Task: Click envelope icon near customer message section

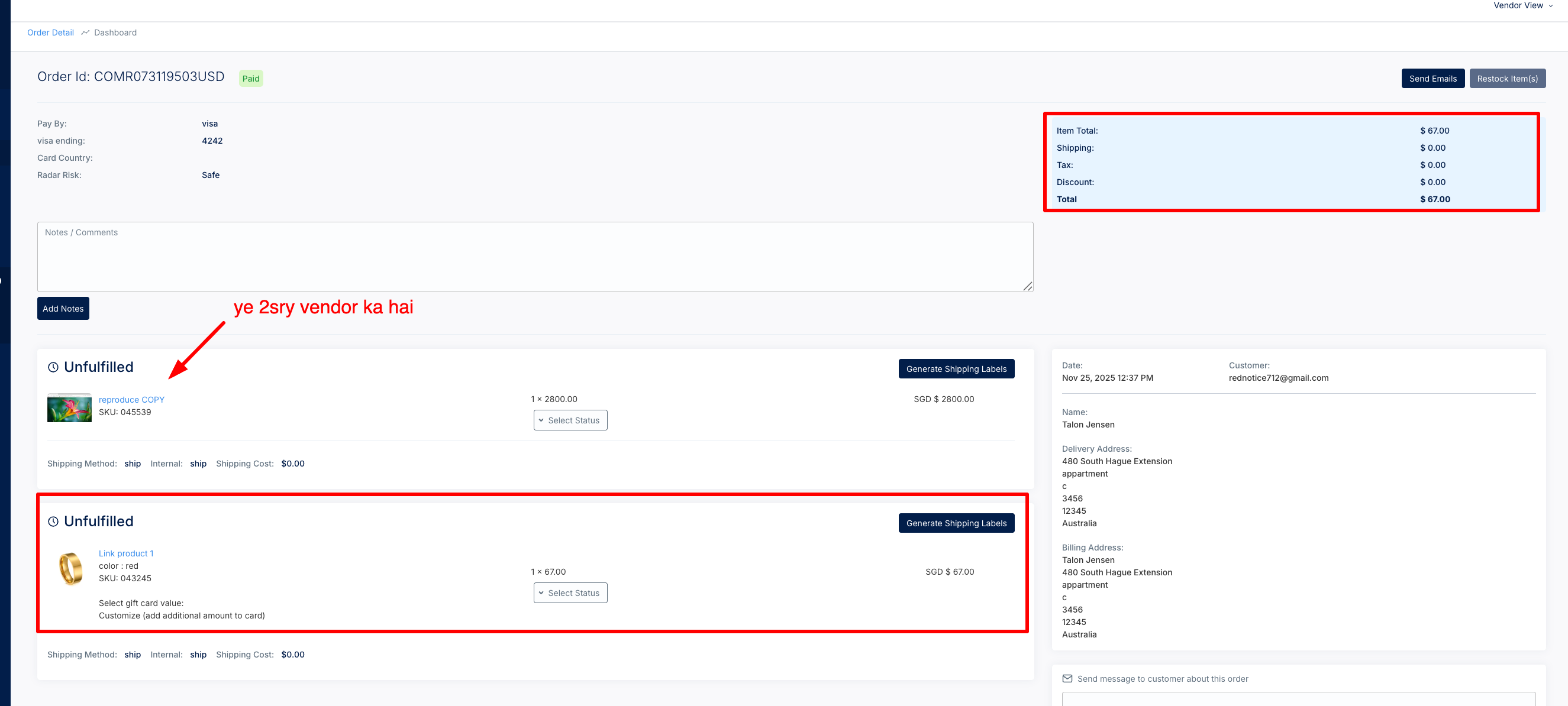Action: tap(1067, 679)
